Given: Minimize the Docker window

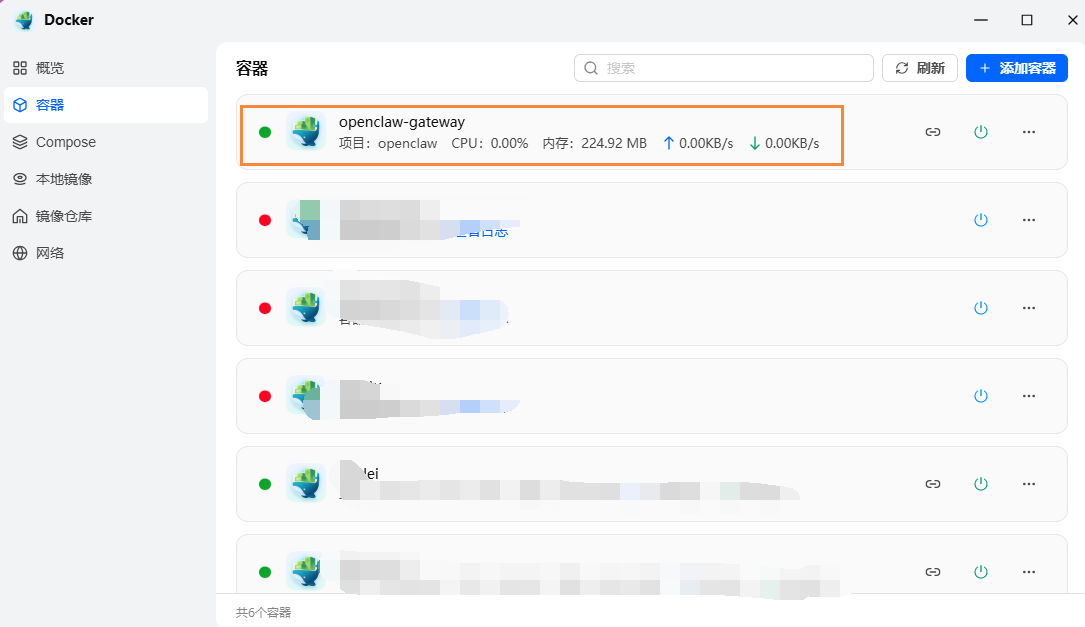Looking at the screenshot, I should [981, 20].
